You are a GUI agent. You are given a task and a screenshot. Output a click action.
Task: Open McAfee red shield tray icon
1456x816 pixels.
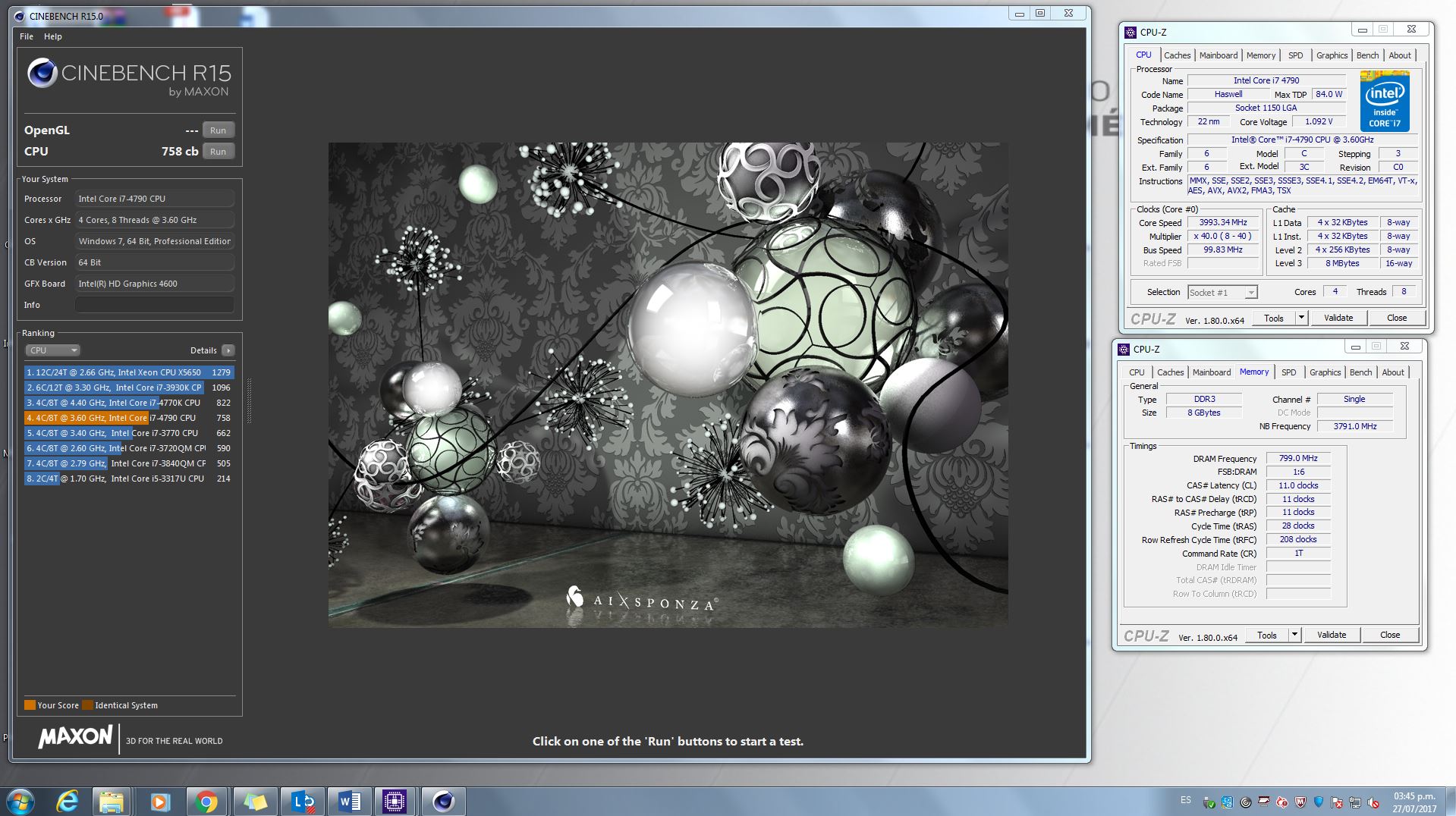[1300, 802]
